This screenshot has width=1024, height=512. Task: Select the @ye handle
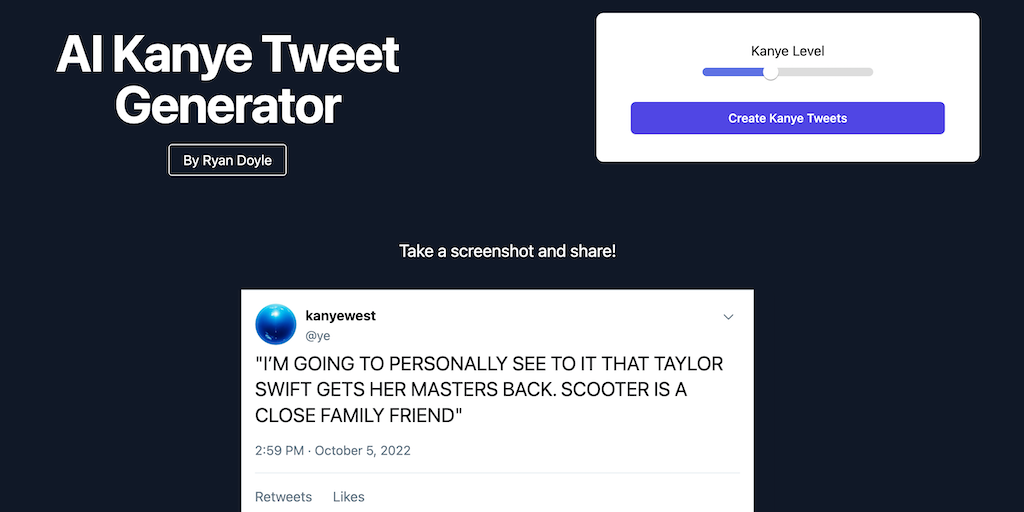pos(317,336)
